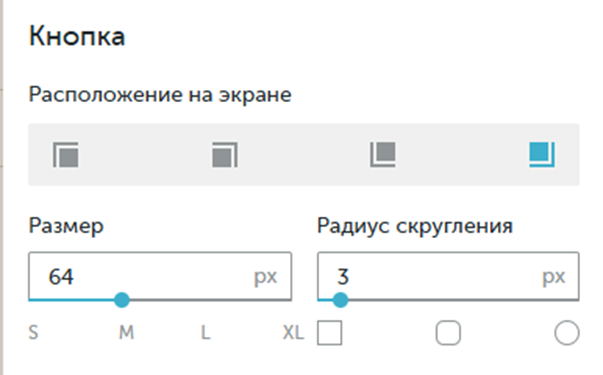Choose the rounded-square corner radius preset

(x=448, y=333)
